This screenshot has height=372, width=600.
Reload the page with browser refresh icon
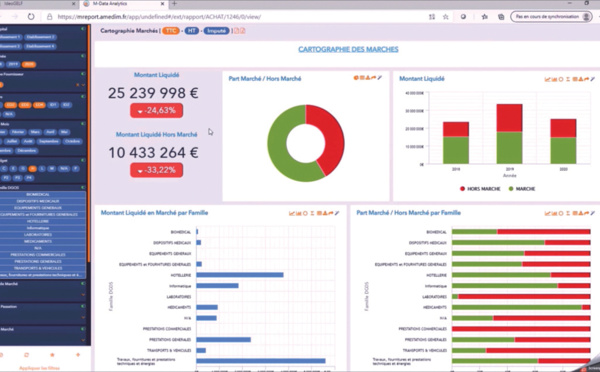click(31, 17)
